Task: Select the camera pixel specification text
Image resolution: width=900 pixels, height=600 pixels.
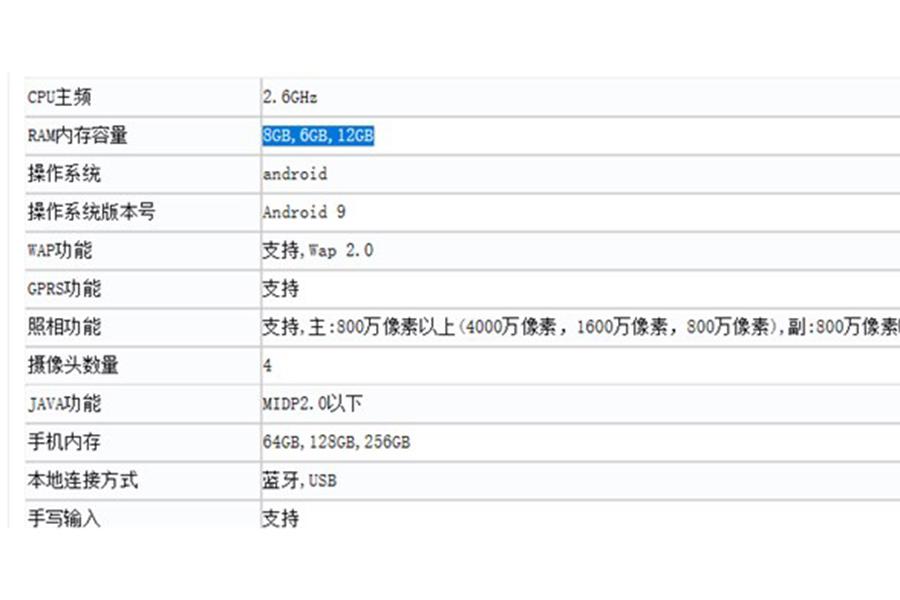Action: click(x=581, y=327)
